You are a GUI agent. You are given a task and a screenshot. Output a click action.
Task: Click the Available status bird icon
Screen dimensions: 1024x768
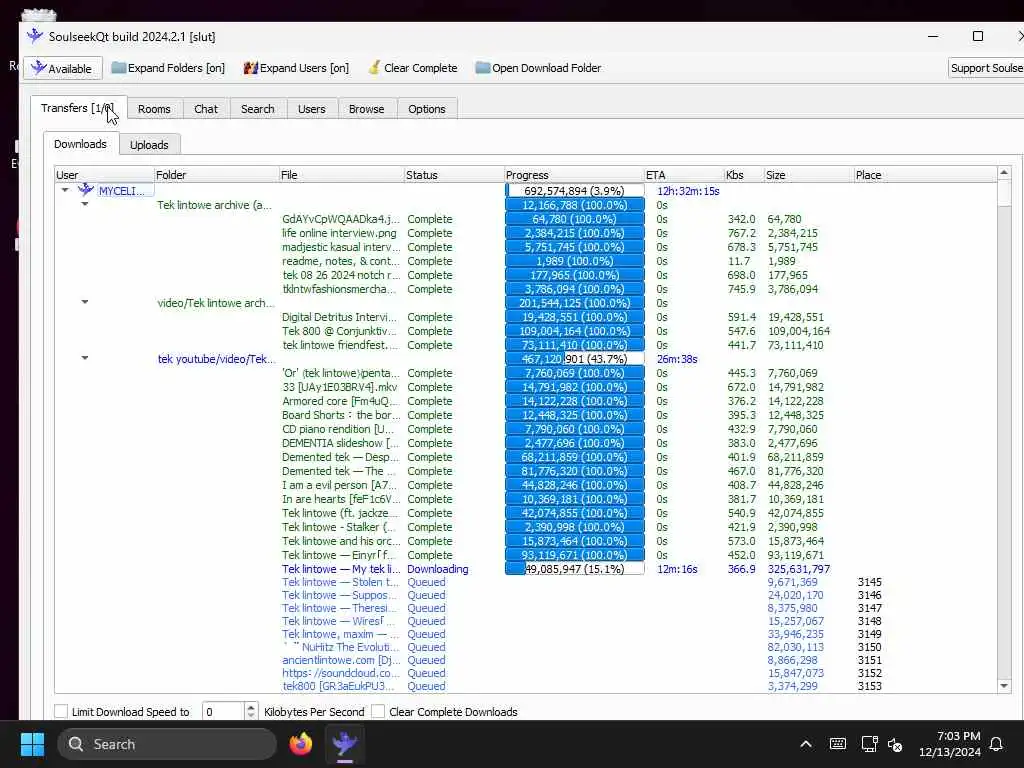(39, 68)
